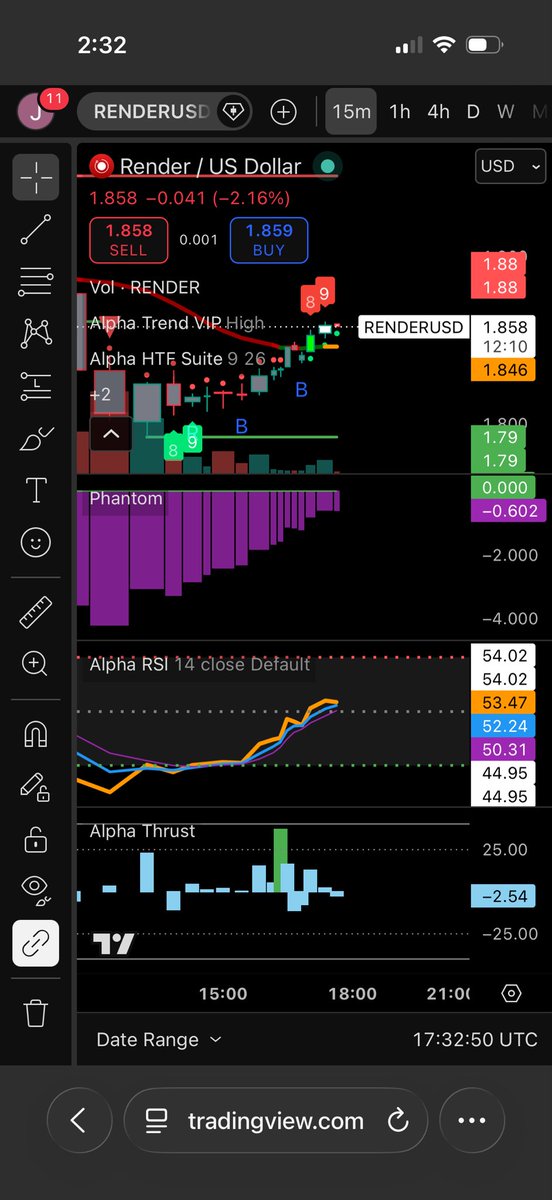This screenshot has height=1200, width=552.
Task: Click the Alpha HTF Suite indicator label
Action: (156, 358)
